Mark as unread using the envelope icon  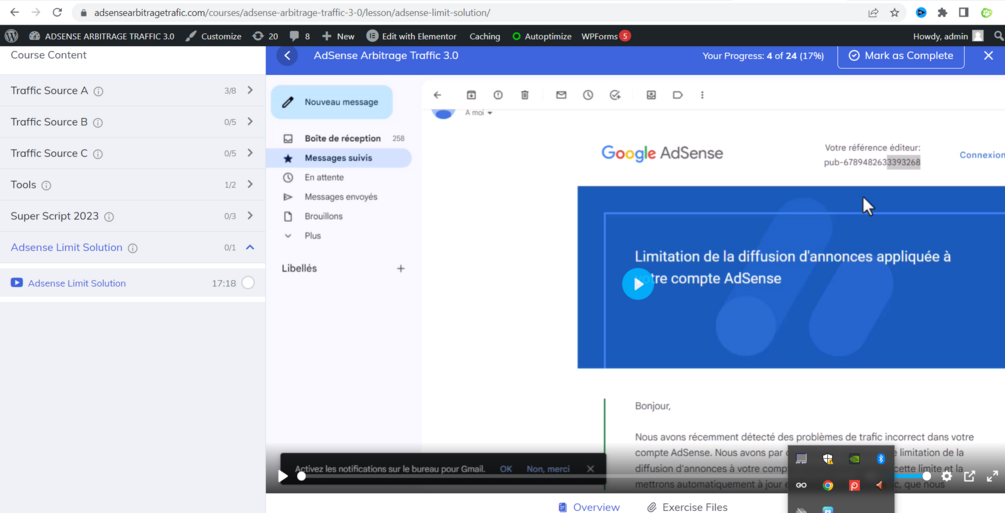(561, 95)
